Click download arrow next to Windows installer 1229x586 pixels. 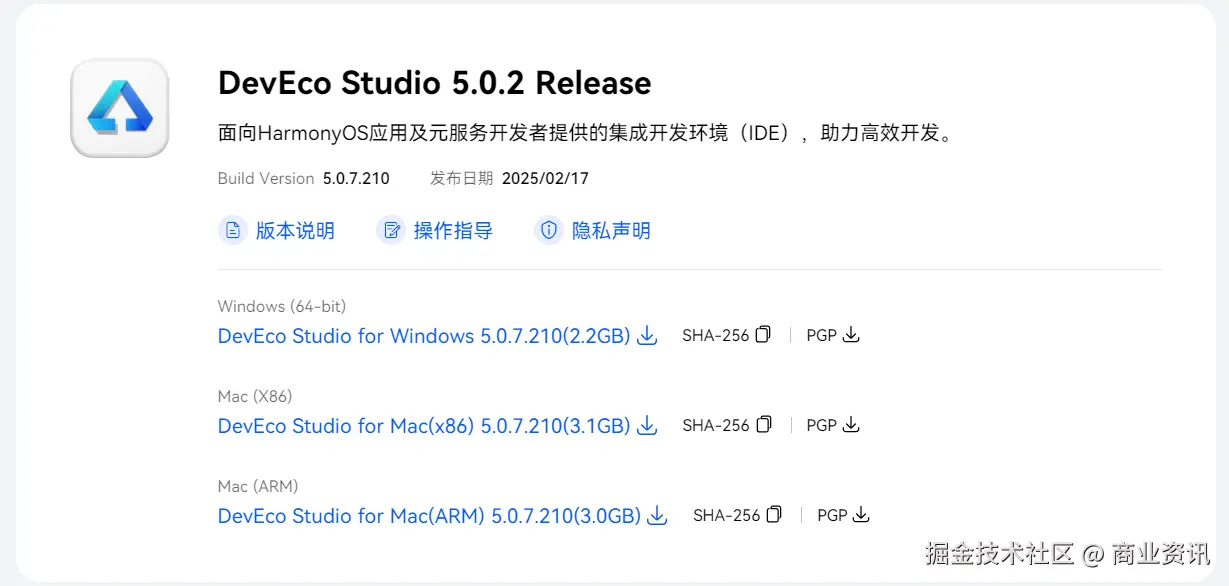(x=647, y=336)
